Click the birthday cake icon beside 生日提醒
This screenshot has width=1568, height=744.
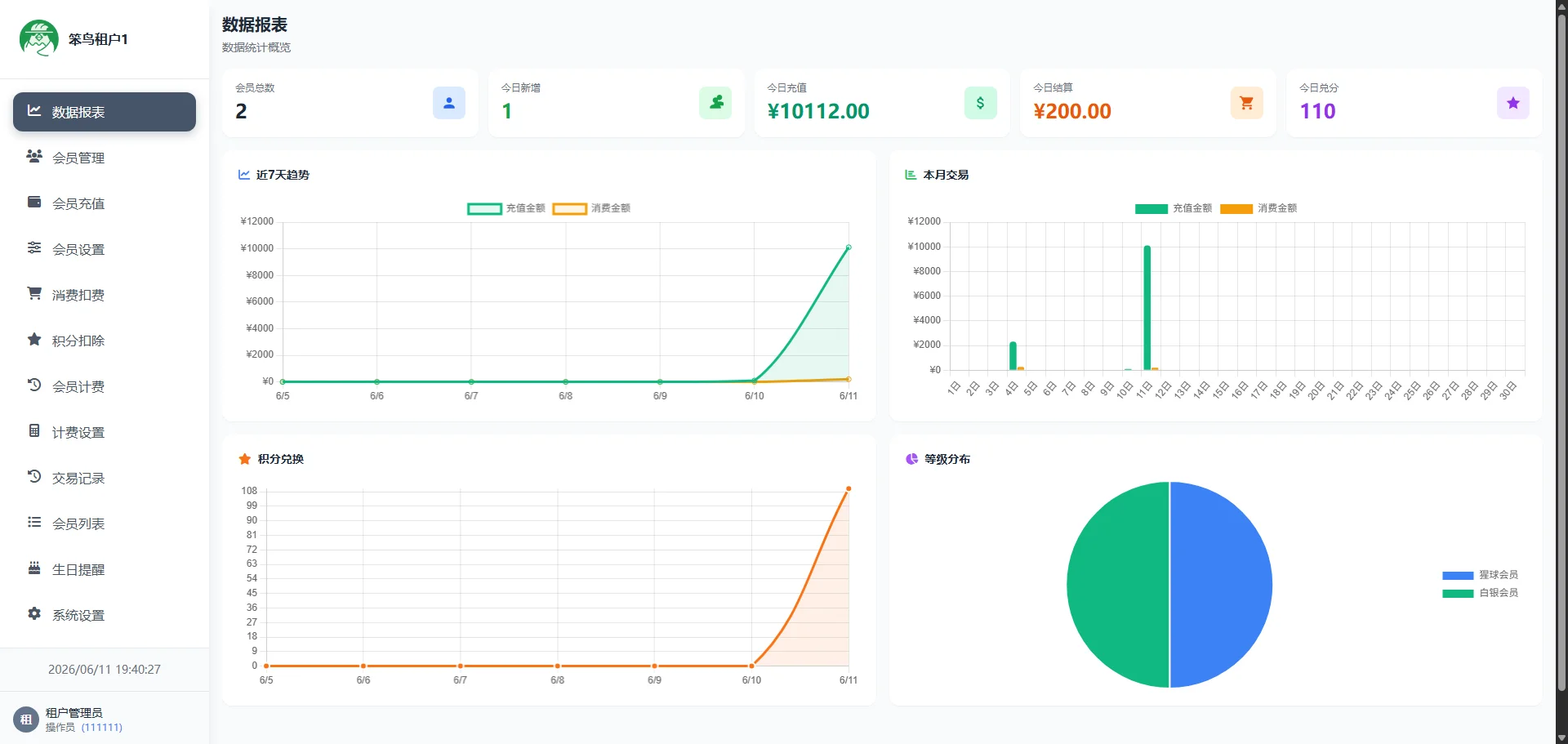click(34, 568)
